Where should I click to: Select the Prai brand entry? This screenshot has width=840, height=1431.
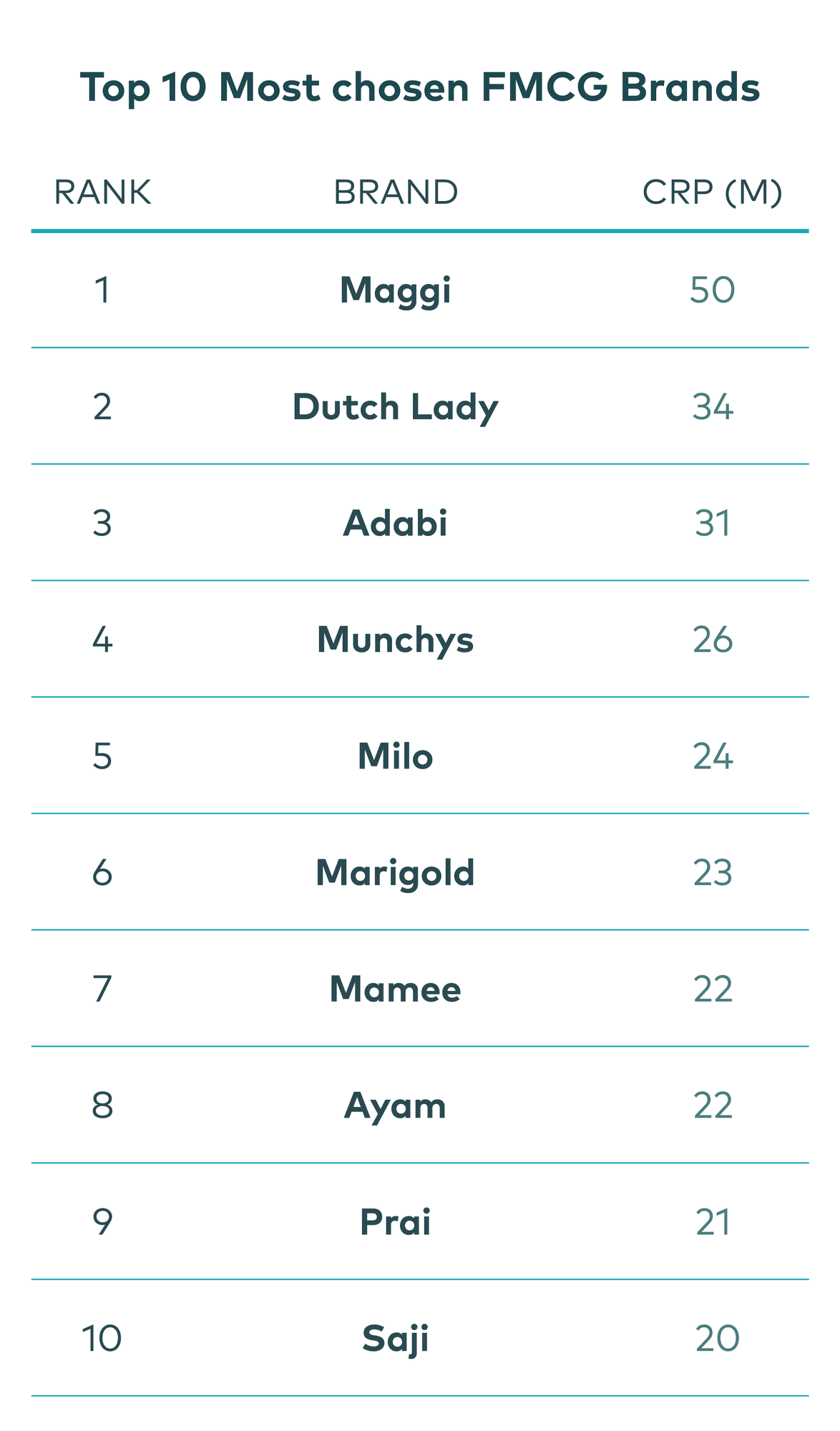(396, 1222)
